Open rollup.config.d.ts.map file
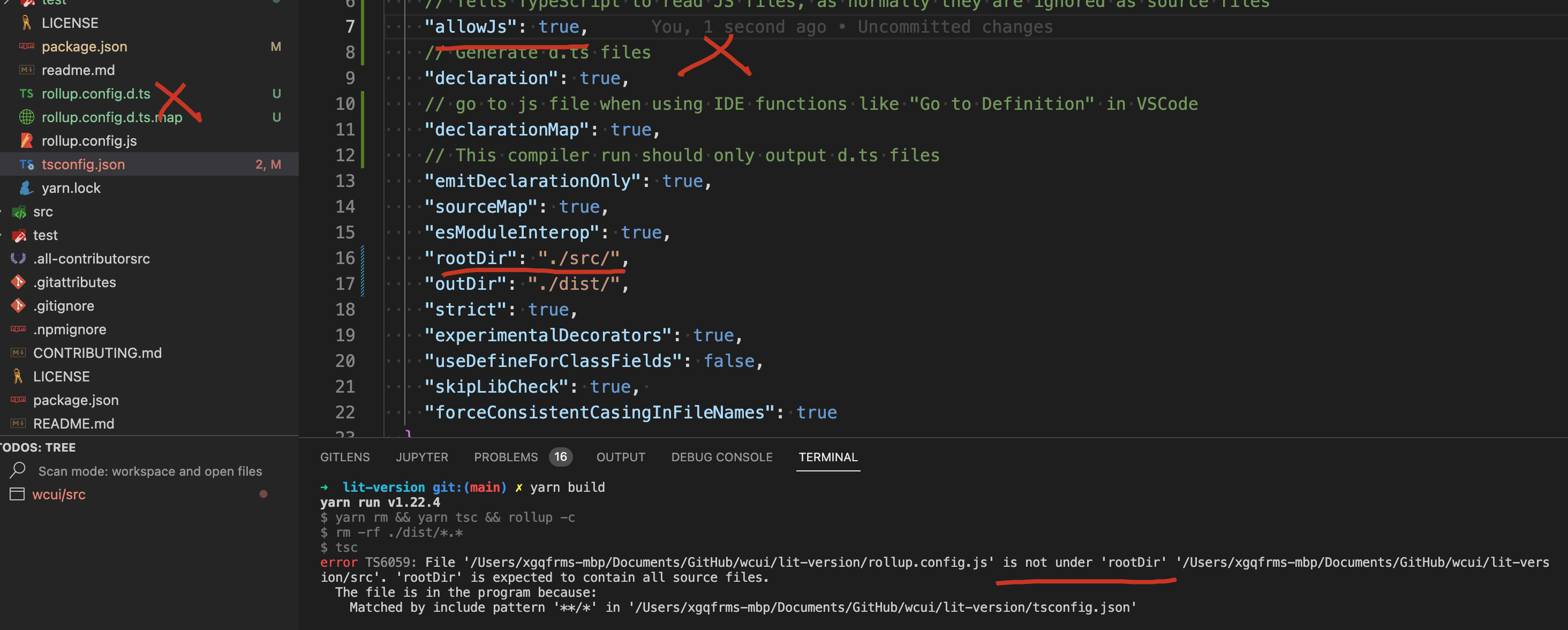Image resolution: width=1568 pixels, height=630 pixels. click(112, 117)
